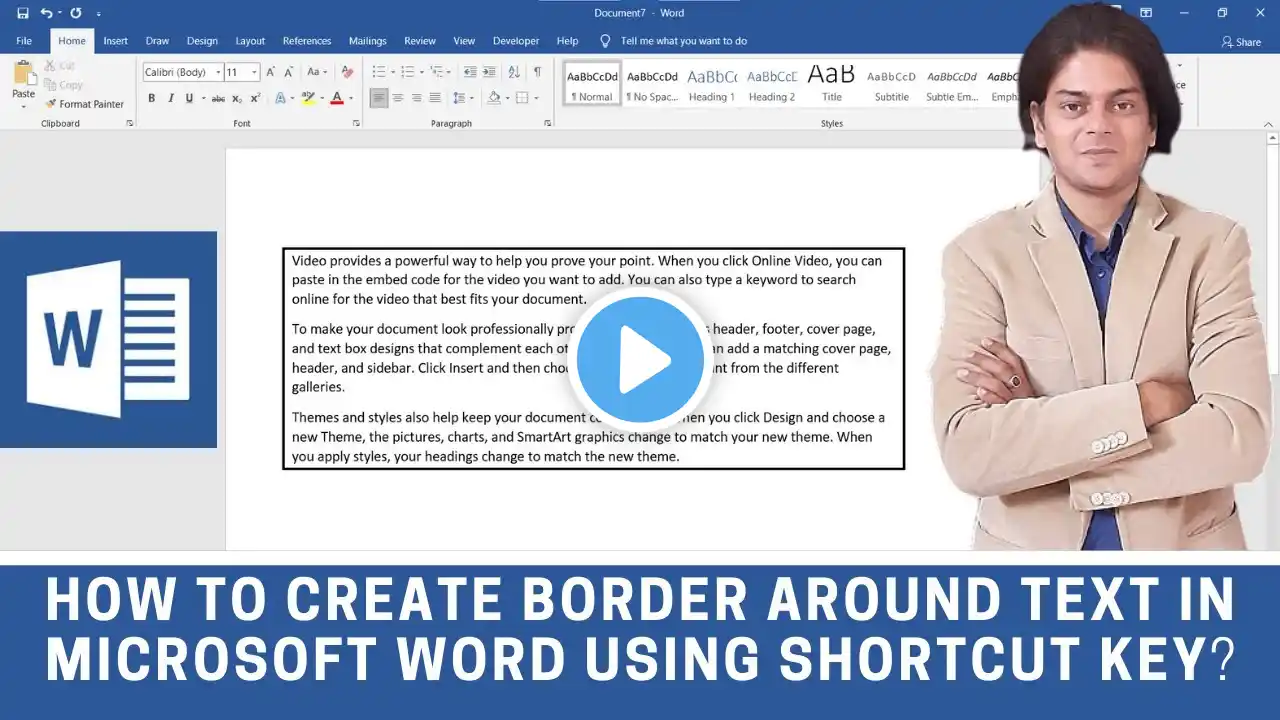Screen dimensions: 1280x720
Task: Increase font size with Grow Font
Action: (271, 72)
